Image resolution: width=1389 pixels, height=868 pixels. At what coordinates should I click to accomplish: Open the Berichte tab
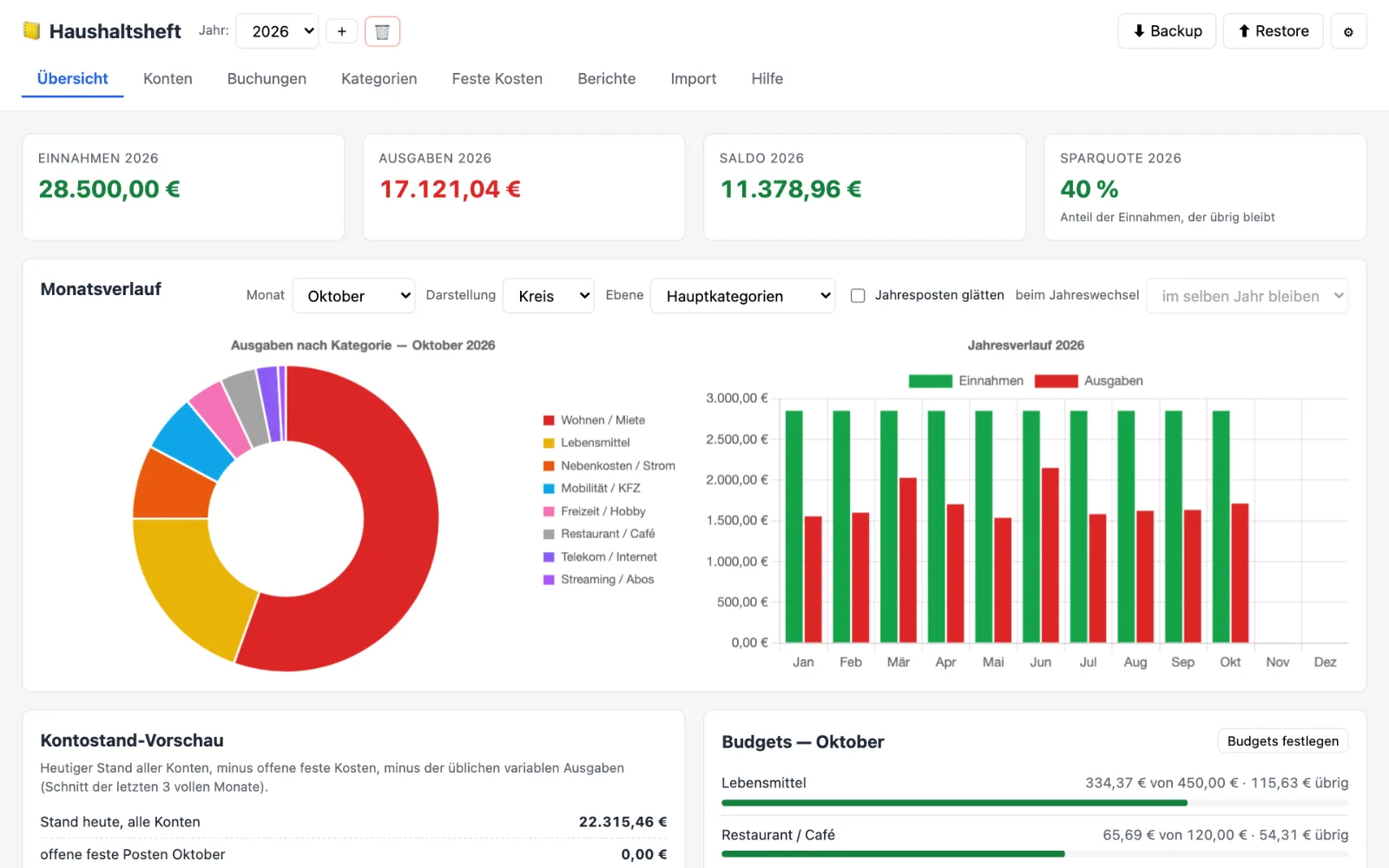(606, 79)
